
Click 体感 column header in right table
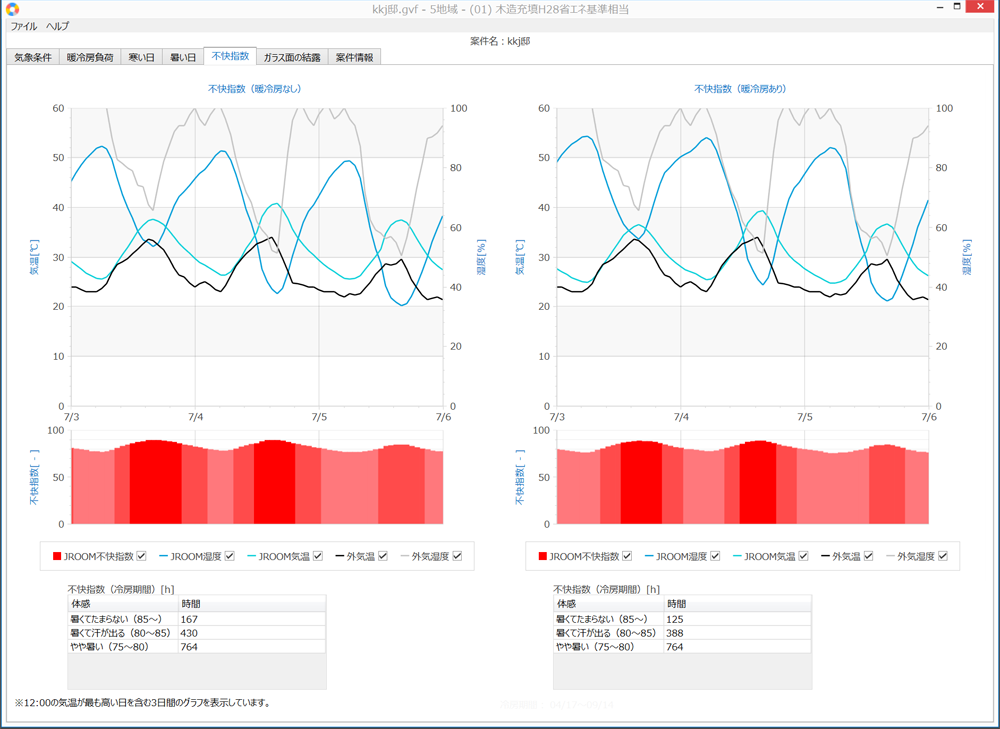click(x=608, y=603)
